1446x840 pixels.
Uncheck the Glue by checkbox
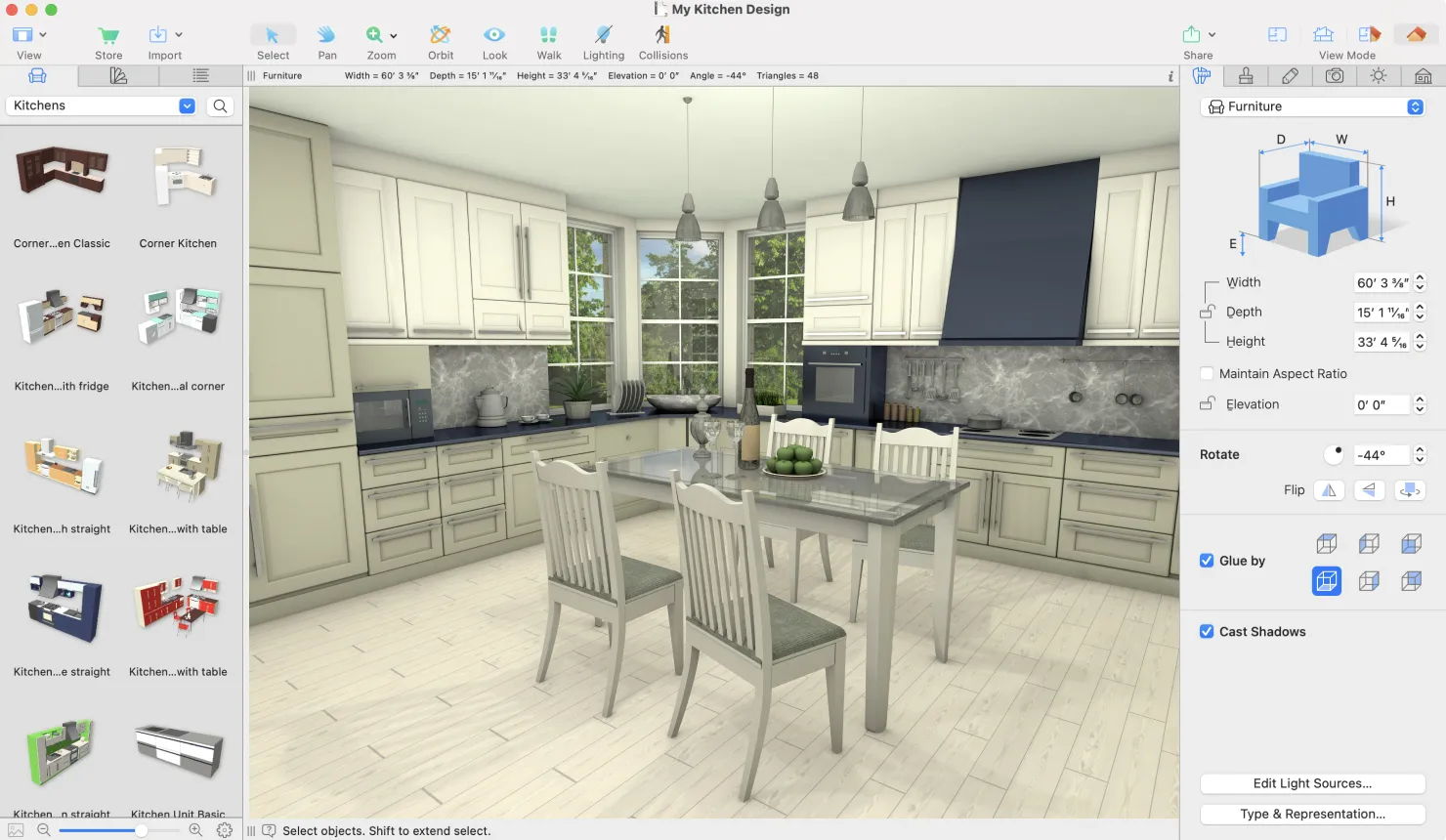click(x=1207, y=561)
